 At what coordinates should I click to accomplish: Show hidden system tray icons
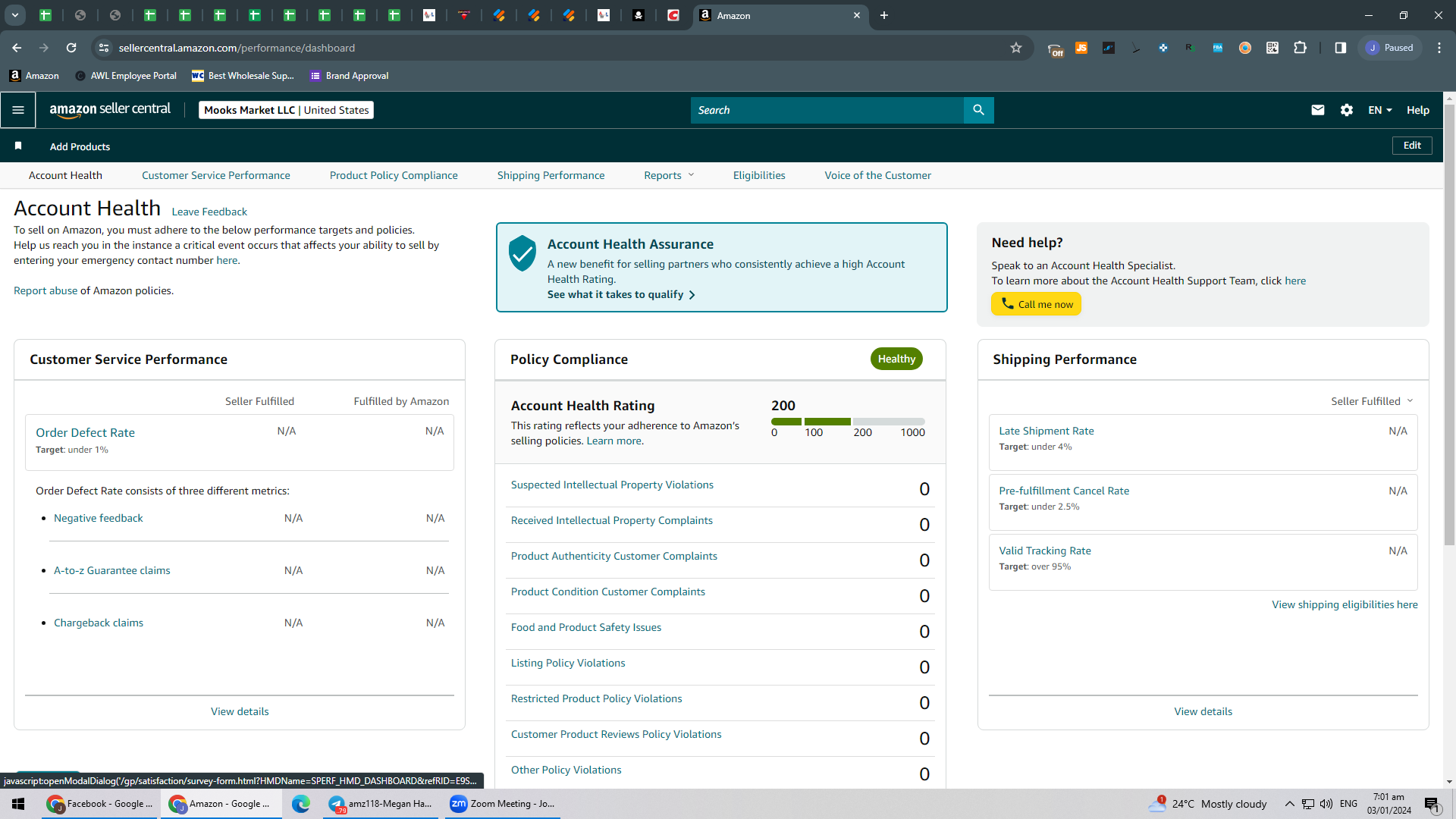pos(1289,804)
